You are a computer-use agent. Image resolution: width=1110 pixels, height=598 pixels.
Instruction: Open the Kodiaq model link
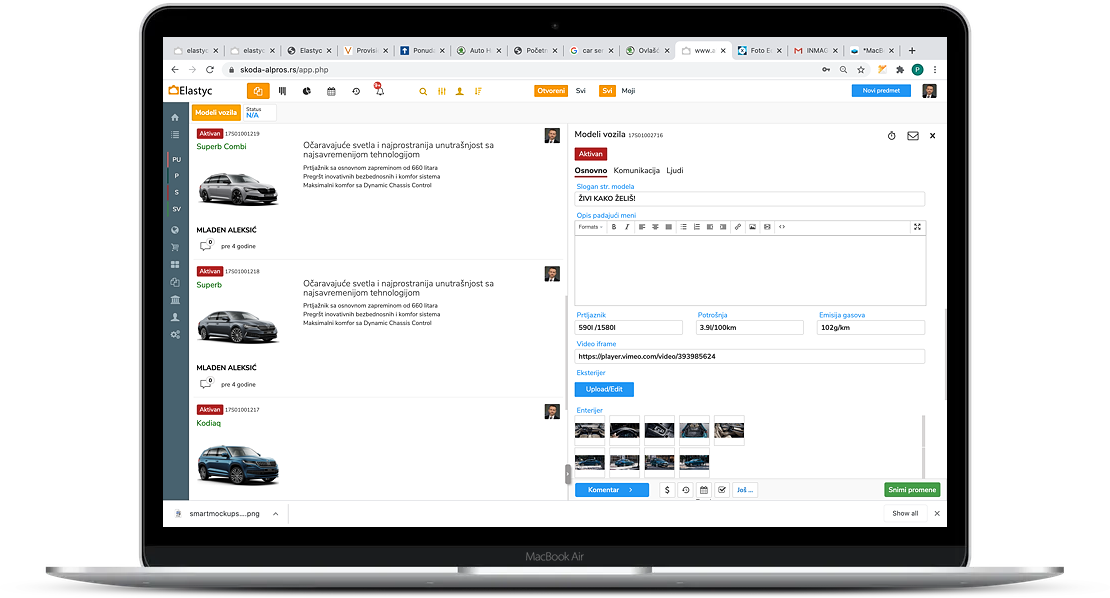[x=208, y=423]
